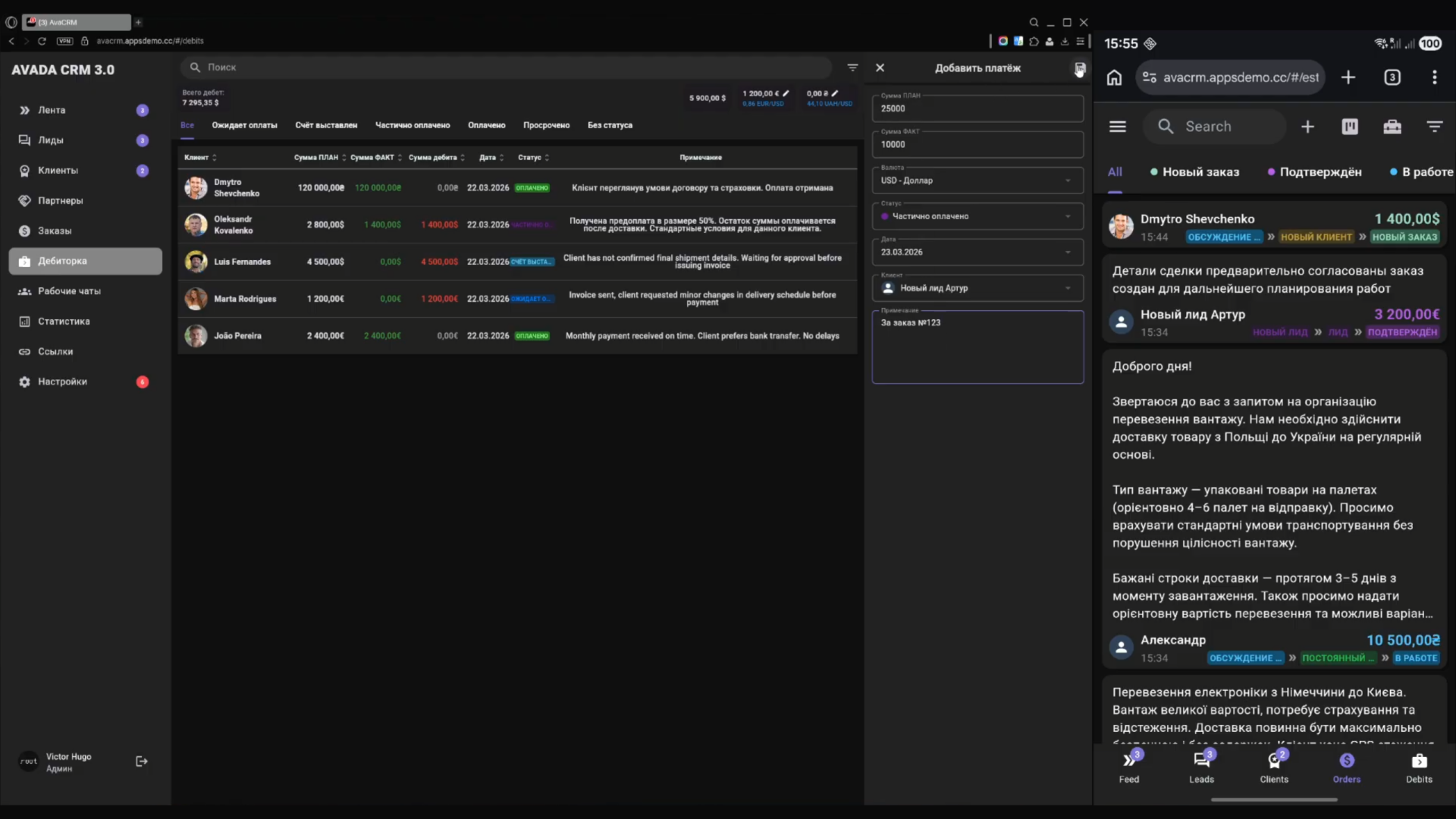
Task: Switch to the Просрочено tab
Action: pyautogui.click(x=546, y=125)
